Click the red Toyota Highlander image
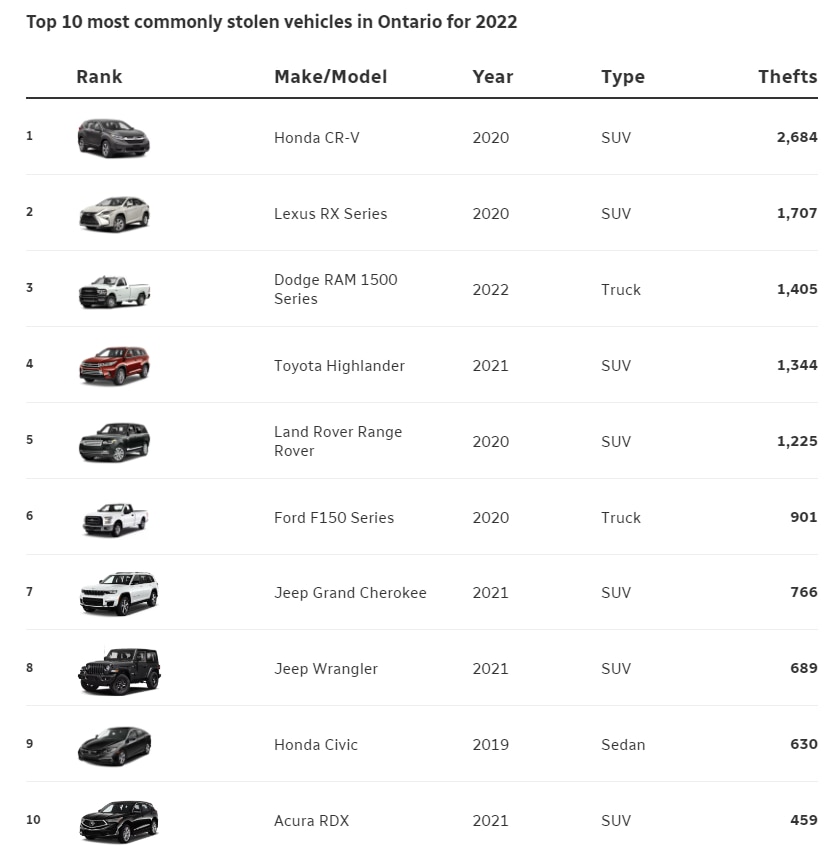This screenshot has width=829, height=855. (114, 366)
